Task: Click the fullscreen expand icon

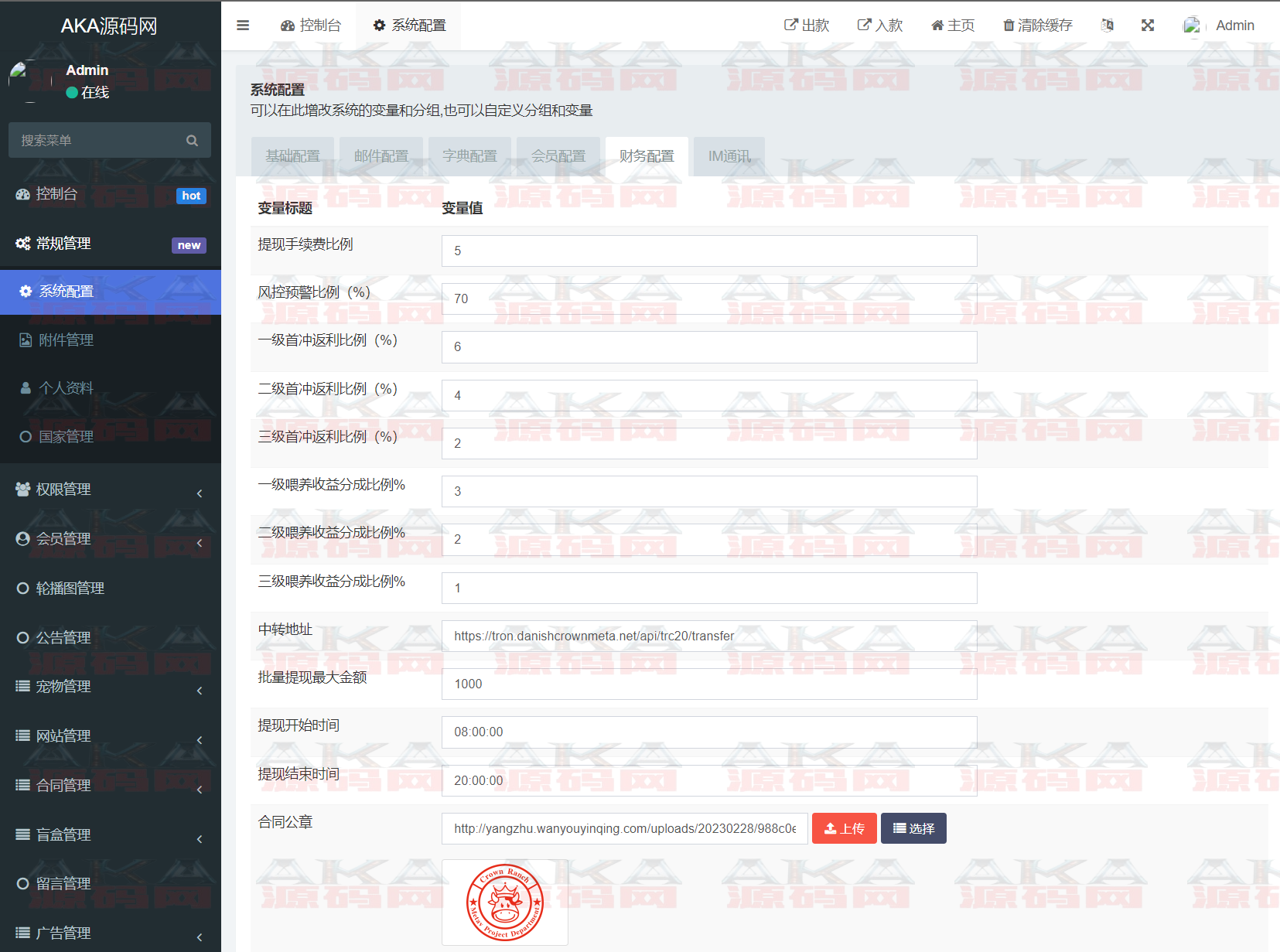Action: (1148, 26)
